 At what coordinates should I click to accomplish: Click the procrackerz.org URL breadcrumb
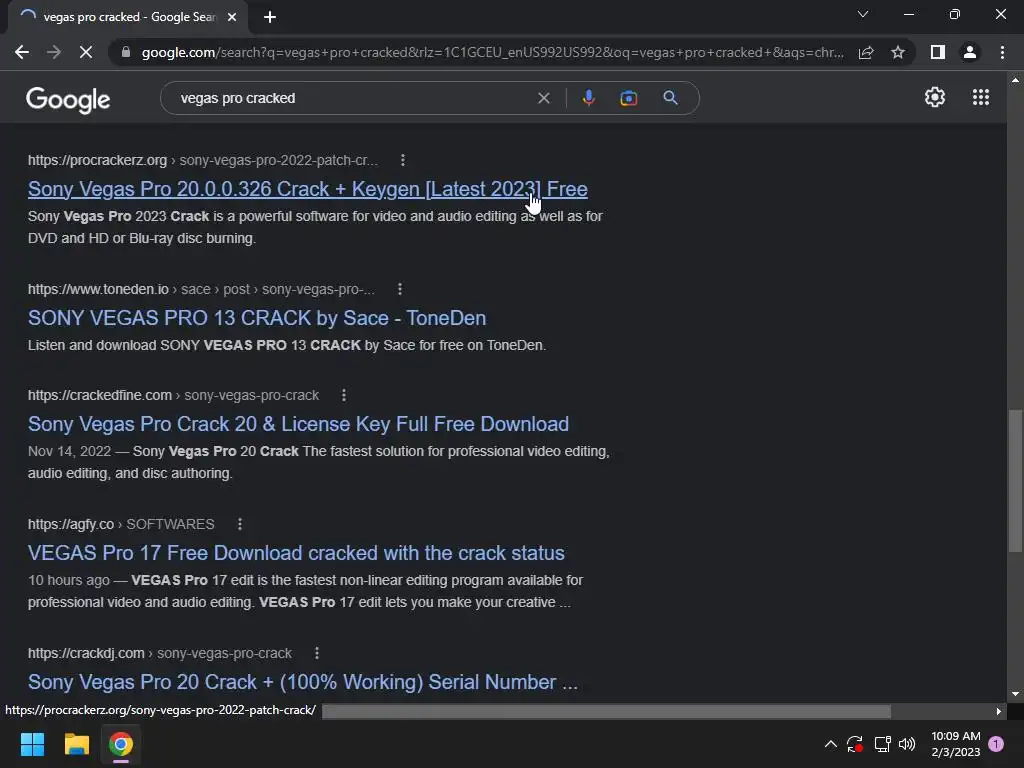[x=202, y=160]
